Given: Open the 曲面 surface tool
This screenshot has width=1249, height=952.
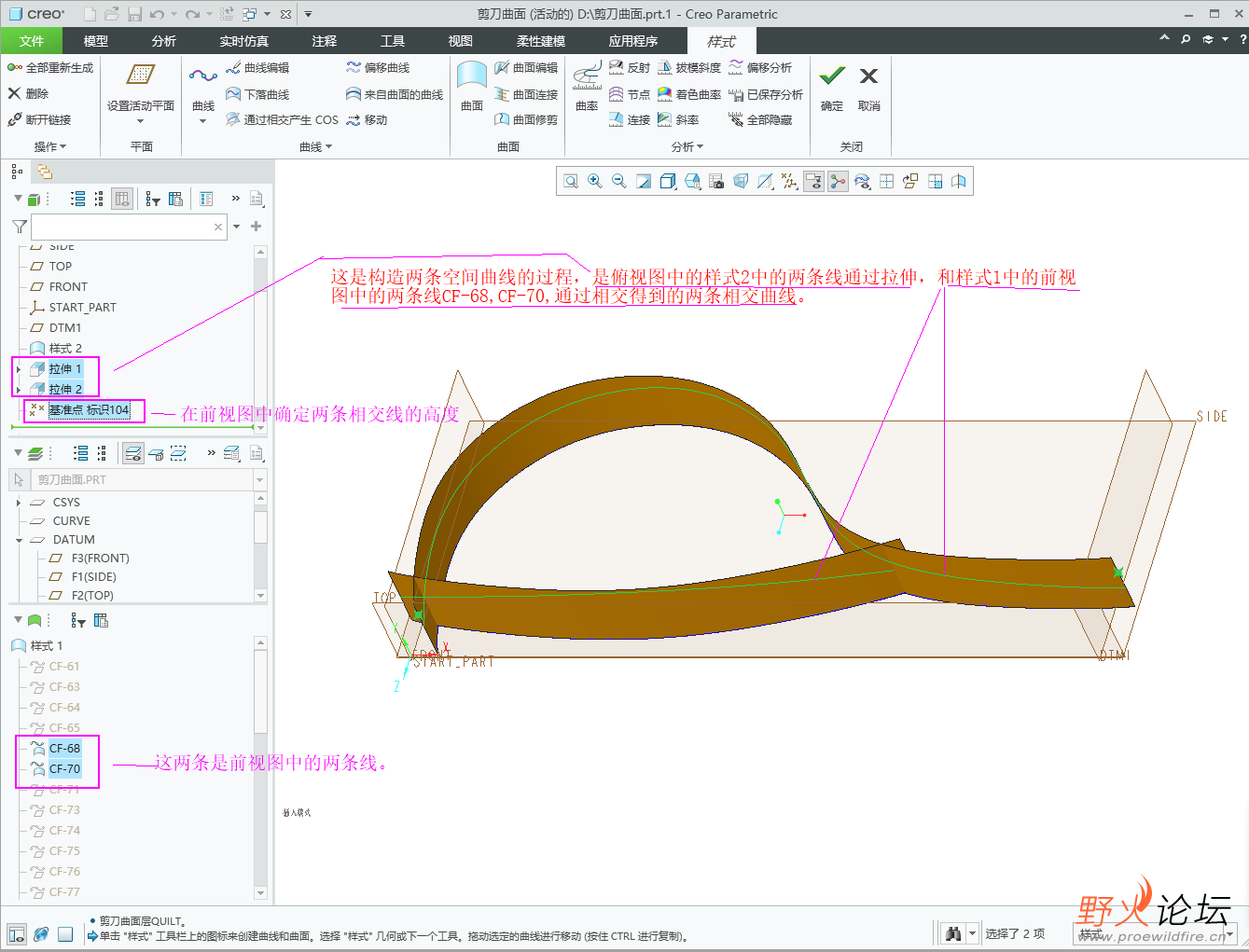Looking at the screenshot, I should pos(472,86).
